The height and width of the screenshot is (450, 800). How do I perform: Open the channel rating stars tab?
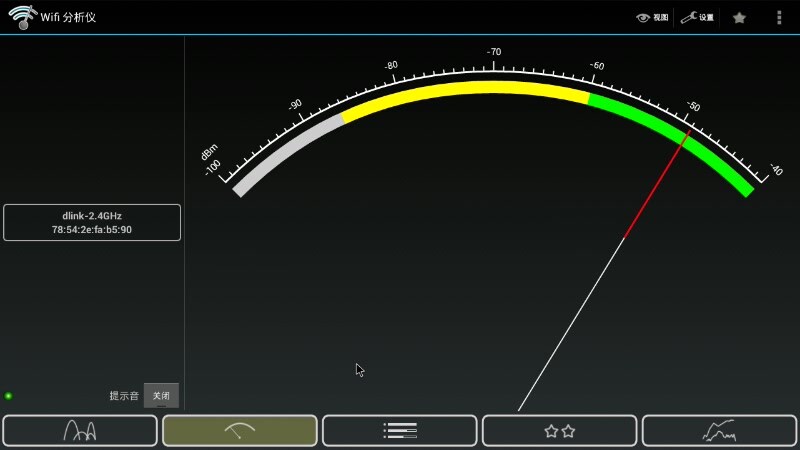560,431
